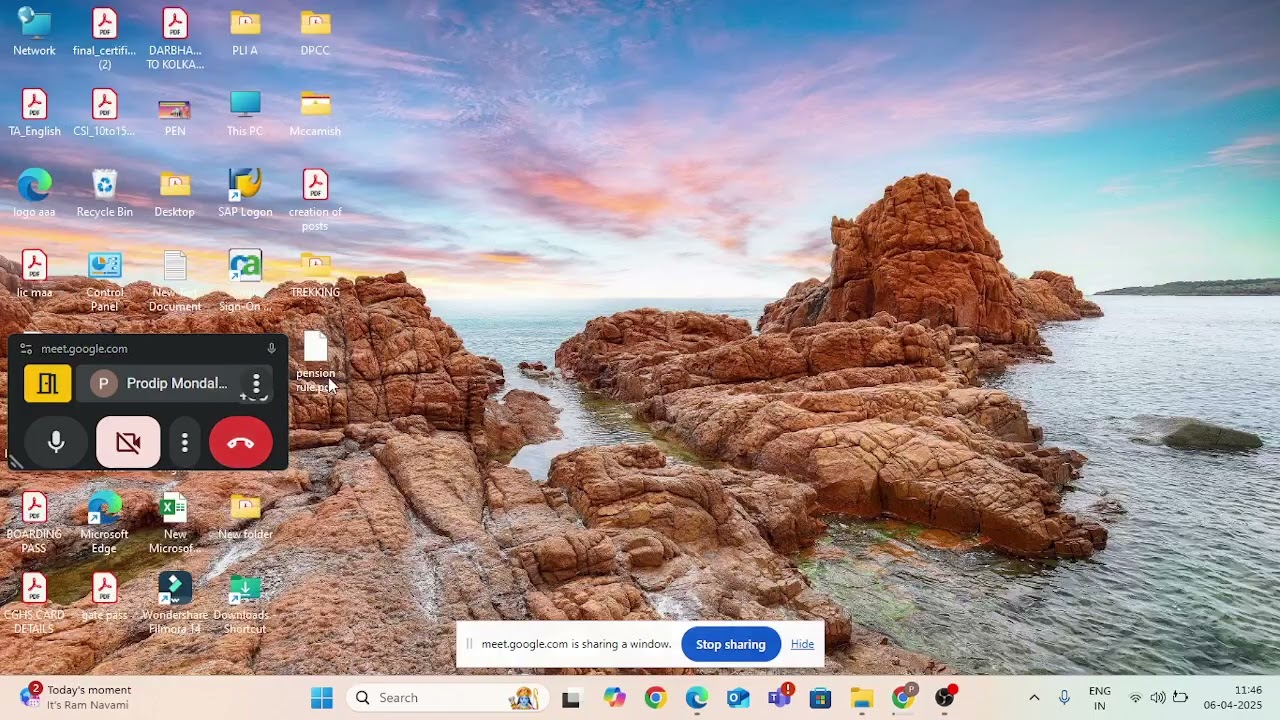1280x720 pixels.
Task: Return to the Meet tab via yellow door button
Action: click(48, 383)
